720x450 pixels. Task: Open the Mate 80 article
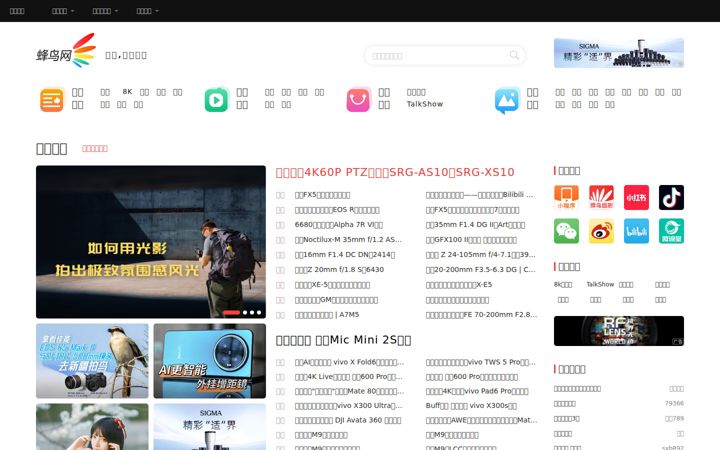point(349,392)
